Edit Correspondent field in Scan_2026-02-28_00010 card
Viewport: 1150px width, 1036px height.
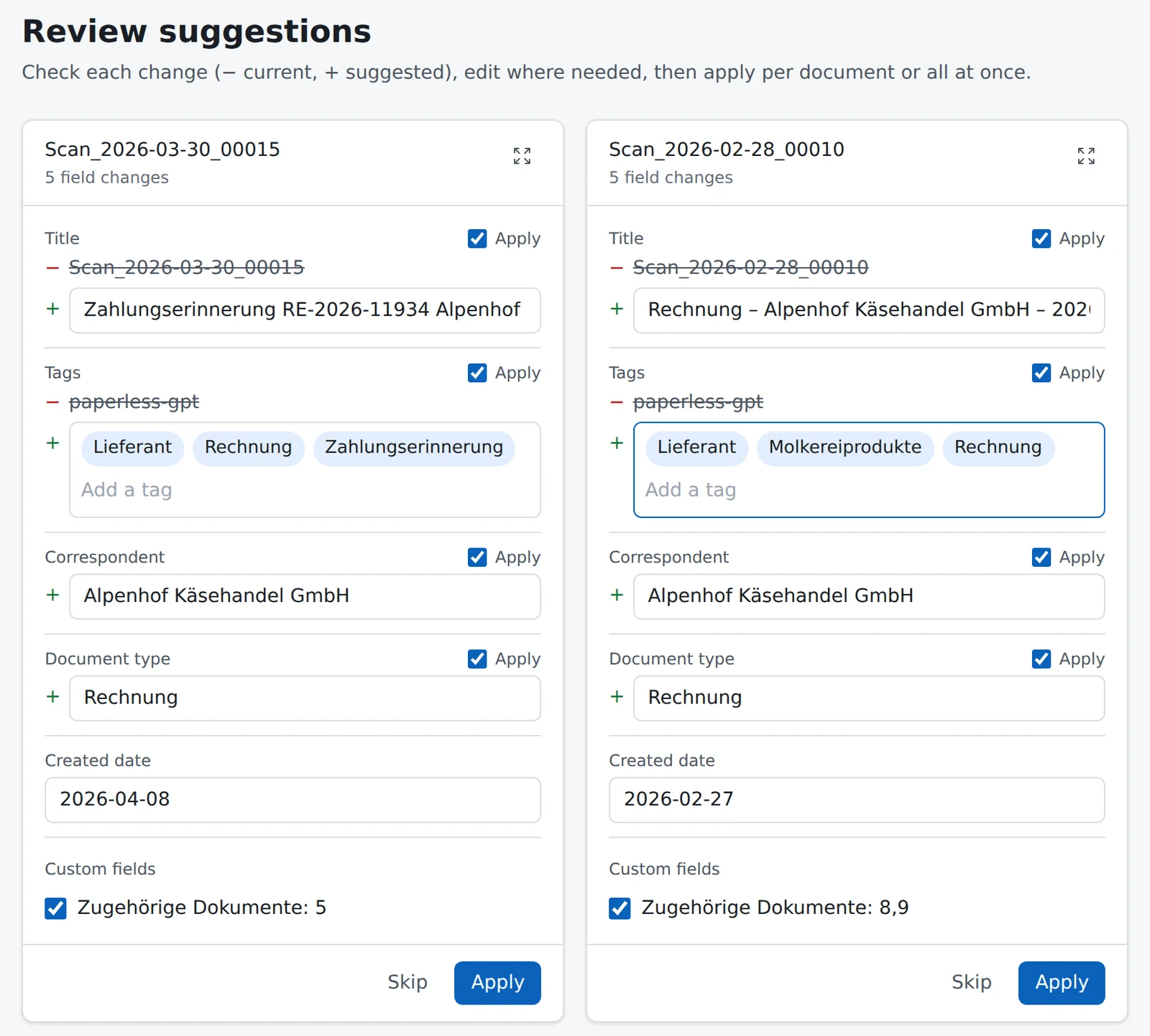[869, 596]
